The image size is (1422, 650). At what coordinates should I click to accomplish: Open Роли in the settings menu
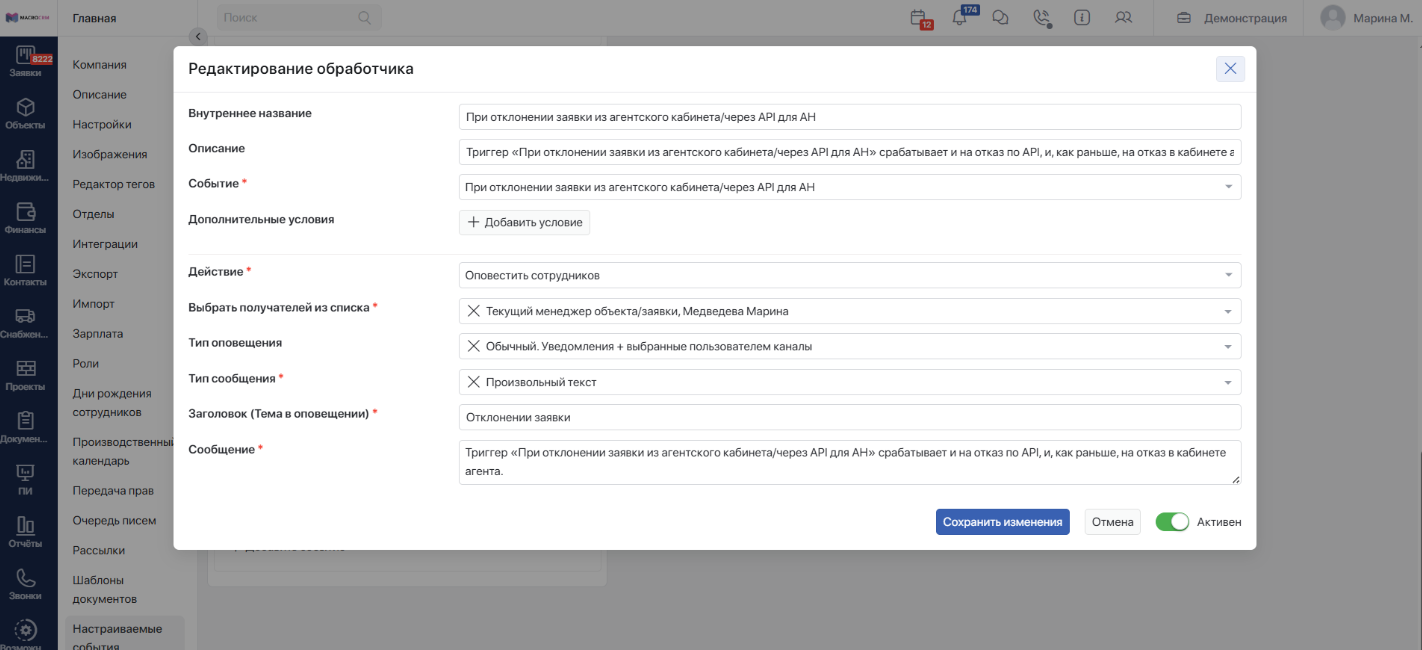[85, 364]
